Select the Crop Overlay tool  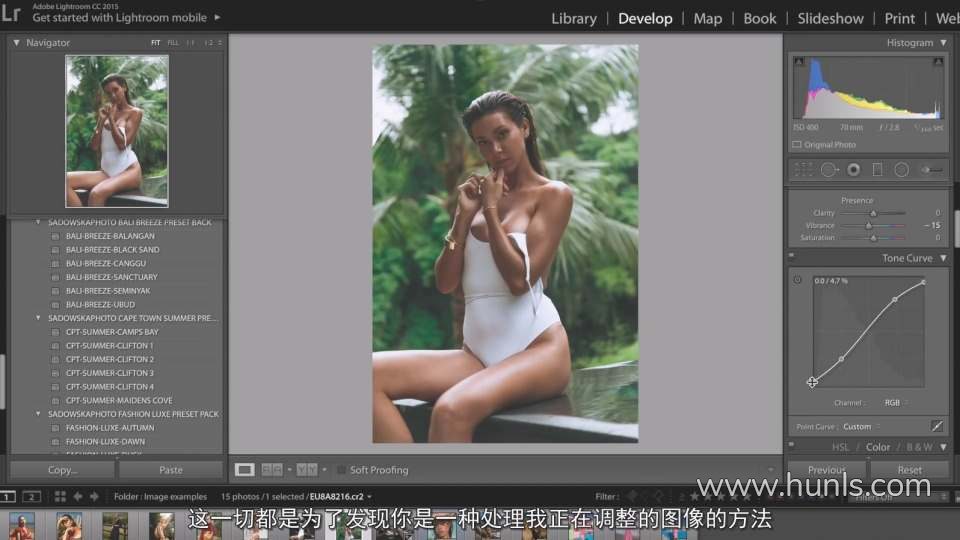click(x=803, y=170)
